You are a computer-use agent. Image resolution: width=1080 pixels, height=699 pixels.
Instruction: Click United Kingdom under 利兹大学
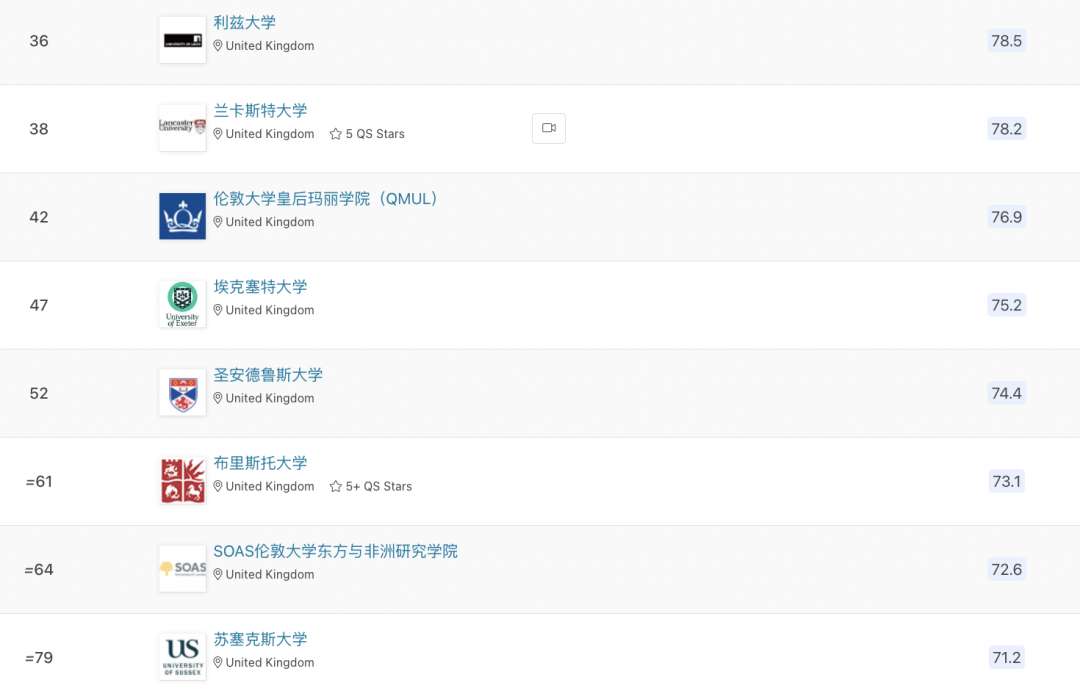(x=270, y=46)
